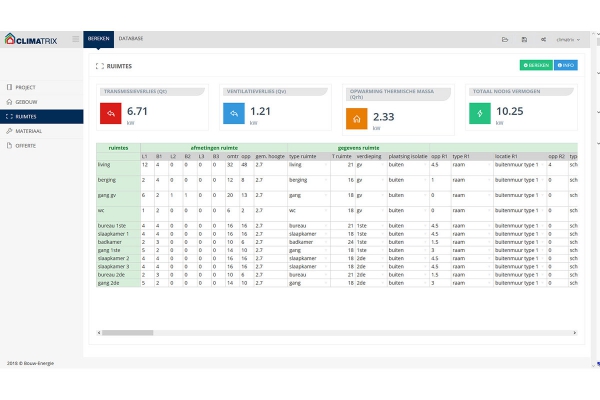Viewport: 600px width, 400px height.
Task: Click the red transmissieverlies icon tile
Action: (x=111, y=113)
